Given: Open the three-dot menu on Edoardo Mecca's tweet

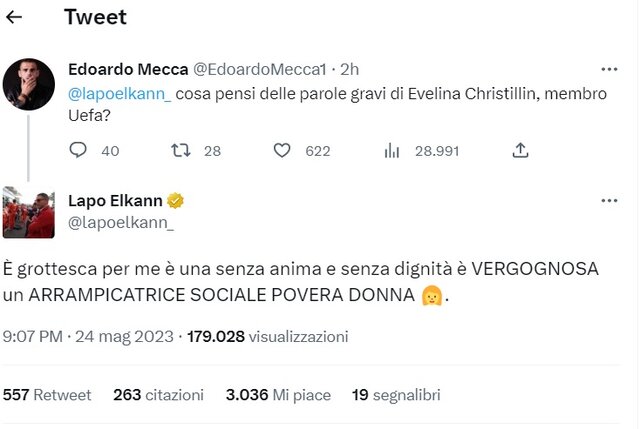Looking at the screenshot, I should pyautogui.click(x=609, y=69).
